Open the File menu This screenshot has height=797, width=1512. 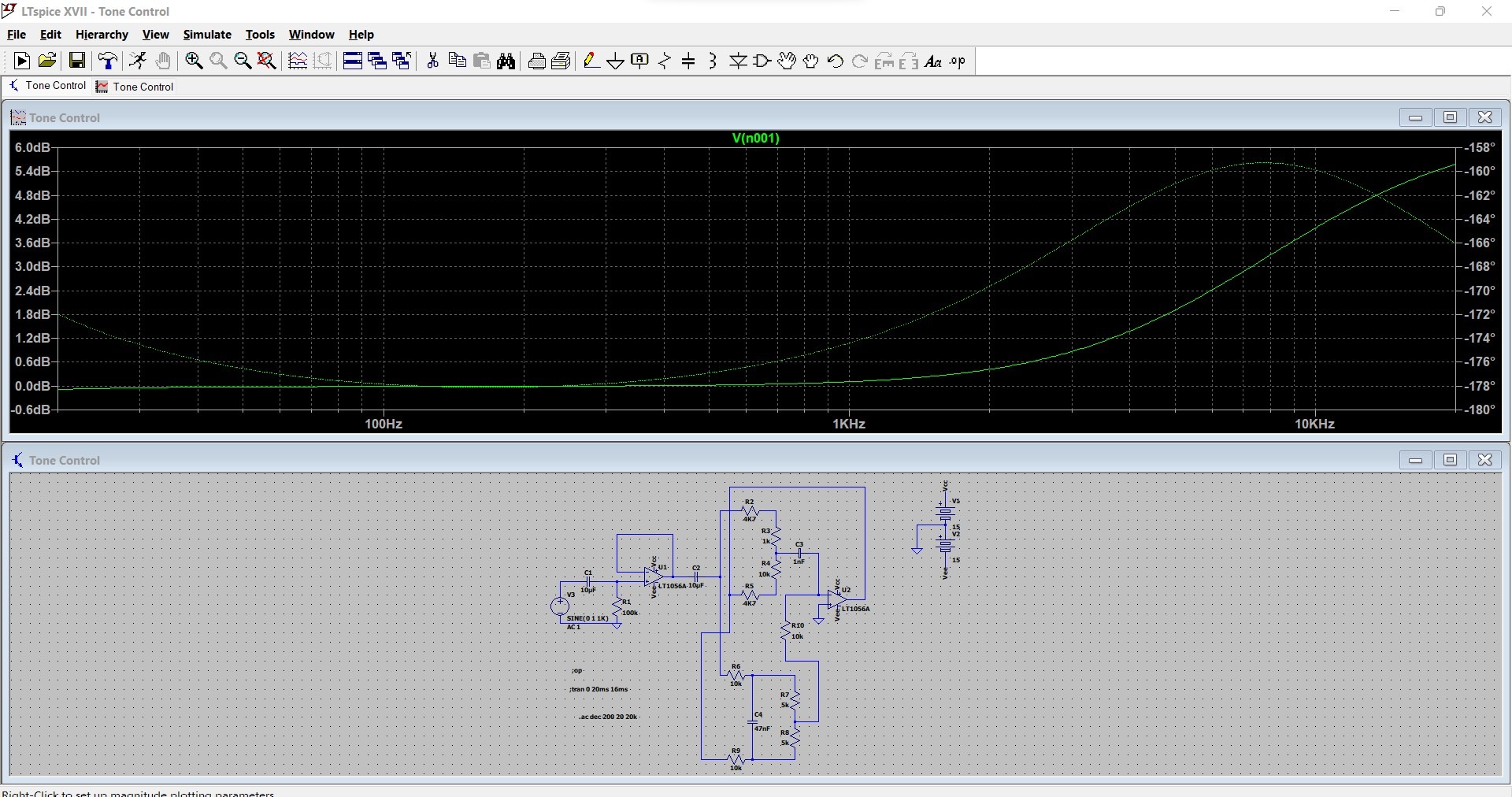pyautogui.click(x=17, y=35)
